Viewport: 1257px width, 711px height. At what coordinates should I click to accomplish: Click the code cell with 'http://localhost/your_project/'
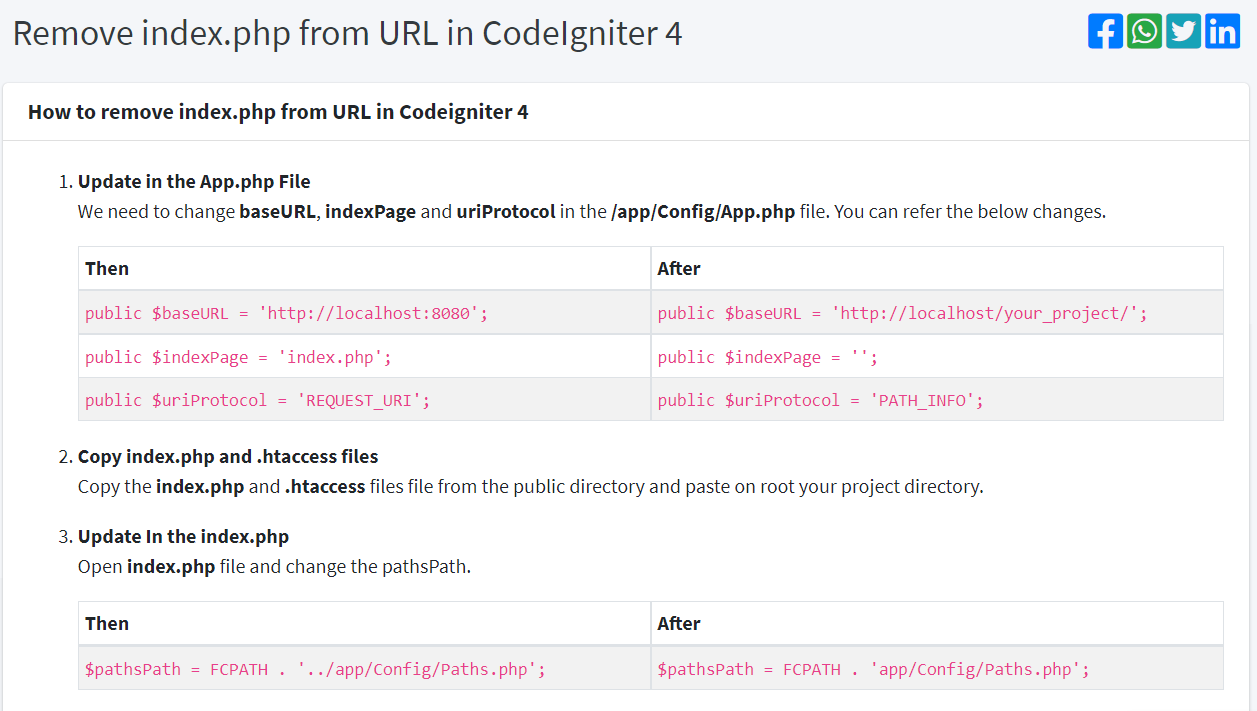coord(937,313)
